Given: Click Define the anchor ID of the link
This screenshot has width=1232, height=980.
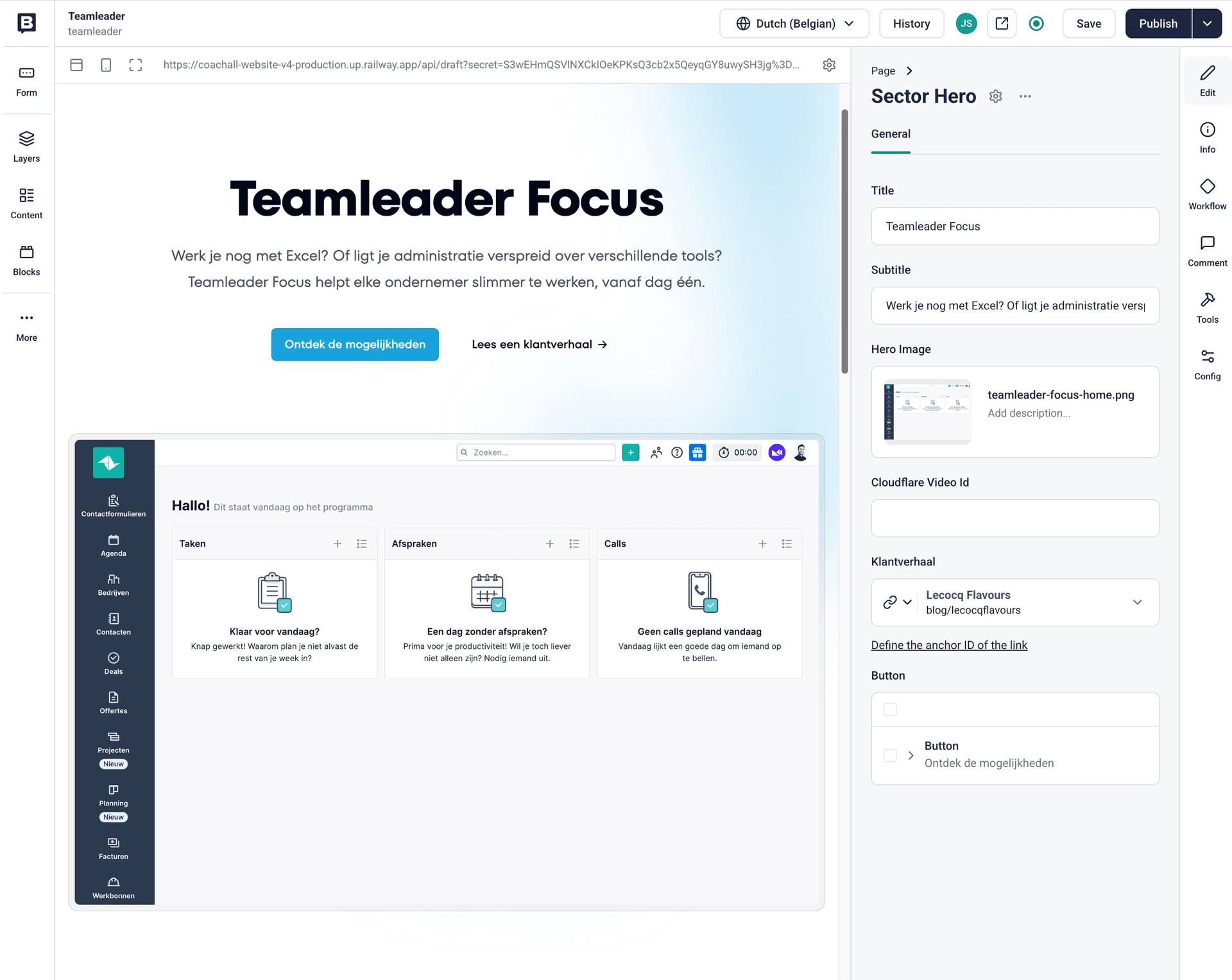Looking at the screenshot, I should [x=949, y=645].
